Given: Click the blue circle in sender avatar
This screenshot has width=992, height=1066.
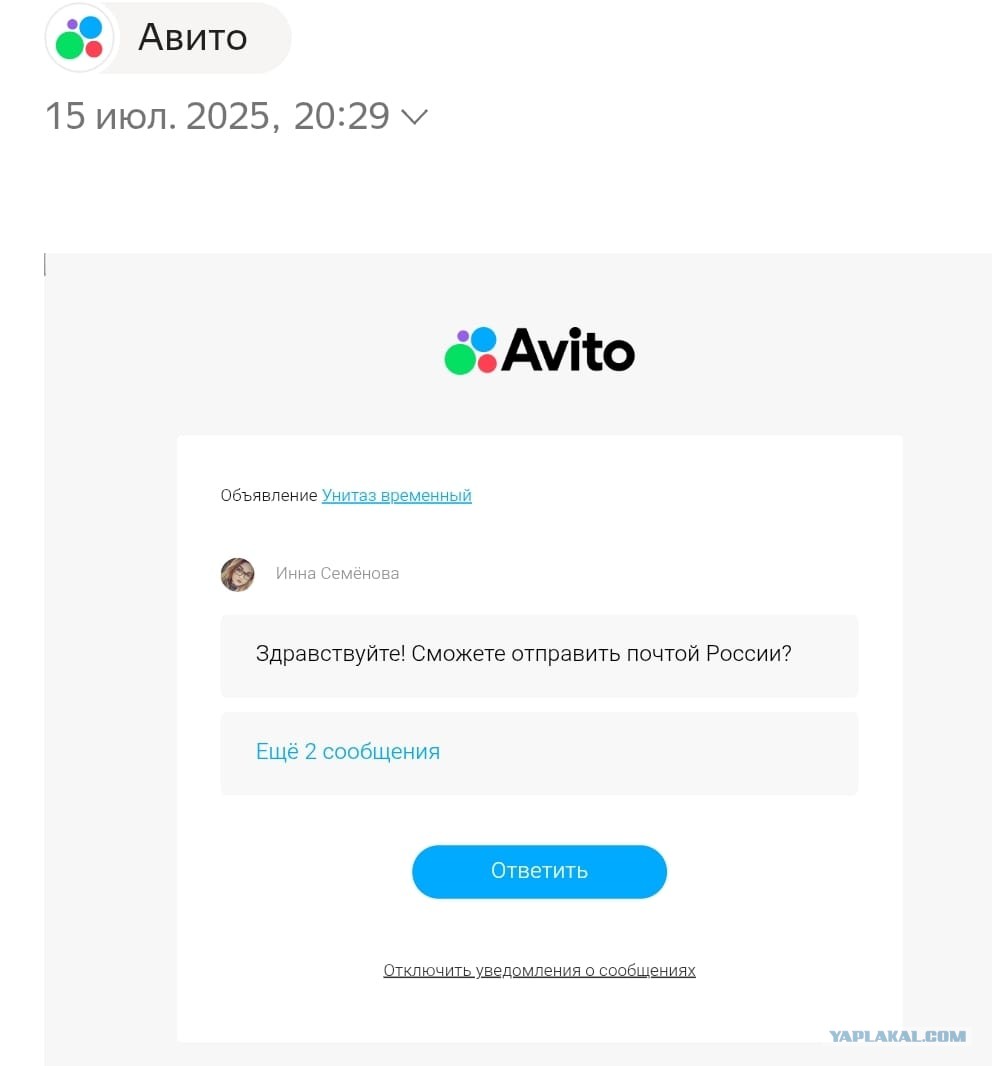Looking at the screenshot, I should click(x=90, y=29).
